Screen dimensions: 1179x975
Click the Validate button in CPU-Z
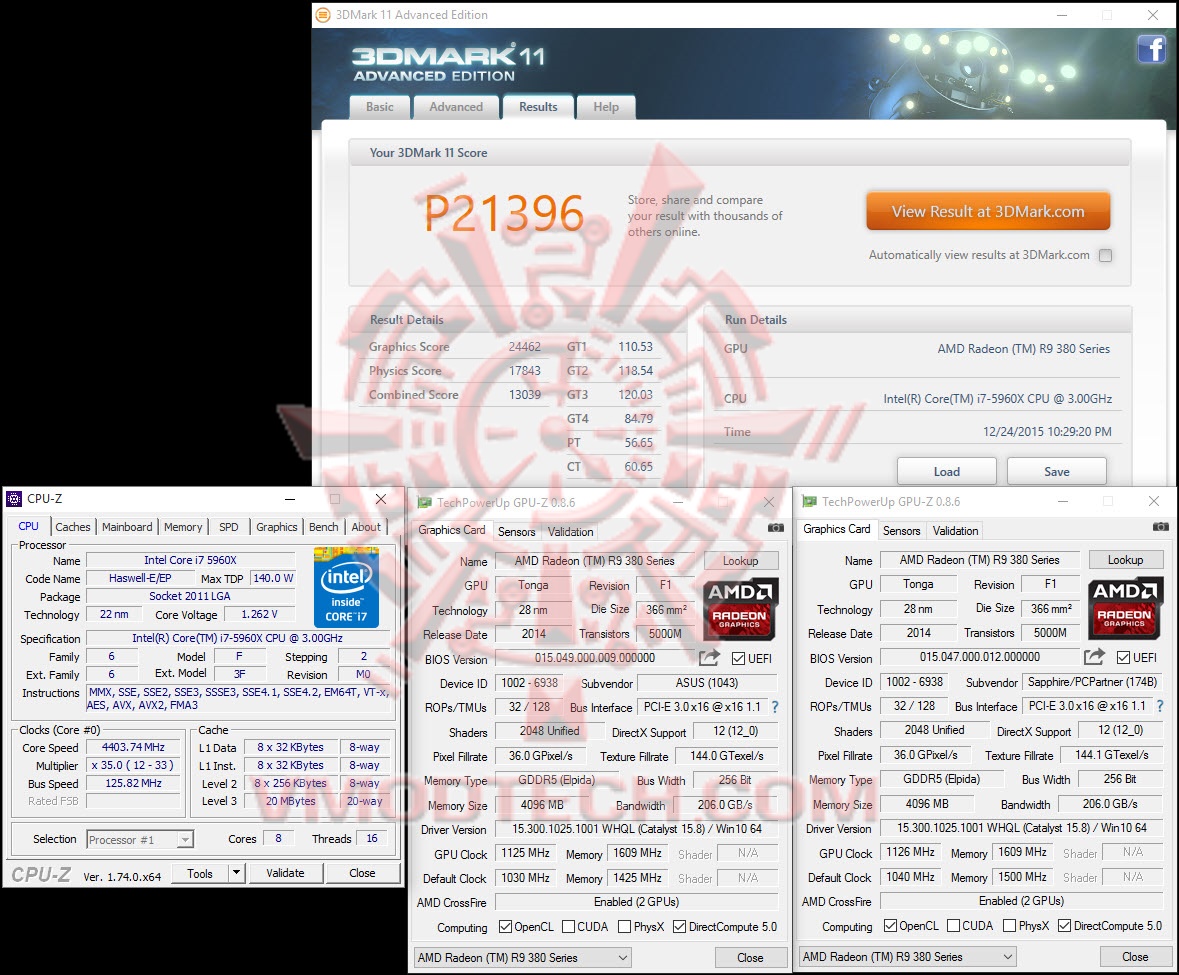tap(286, 873)
